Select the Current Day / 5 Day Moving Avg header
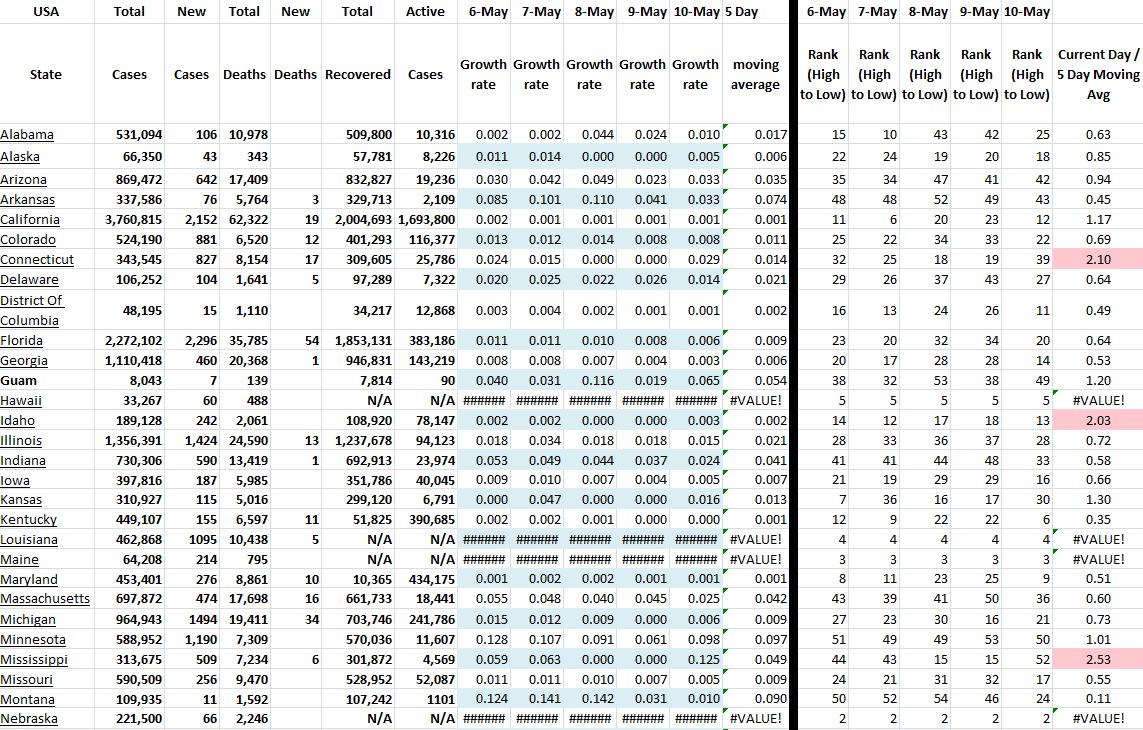This screenshot has height=730, width=1143. click(x=1097, y=74)
